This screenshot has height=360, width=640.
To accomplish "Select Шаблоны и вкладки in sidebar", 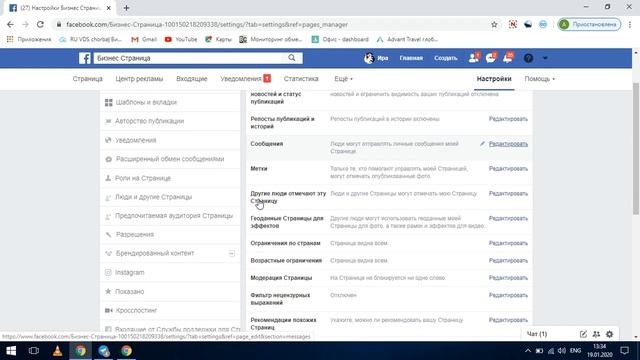I will (170, 102).
